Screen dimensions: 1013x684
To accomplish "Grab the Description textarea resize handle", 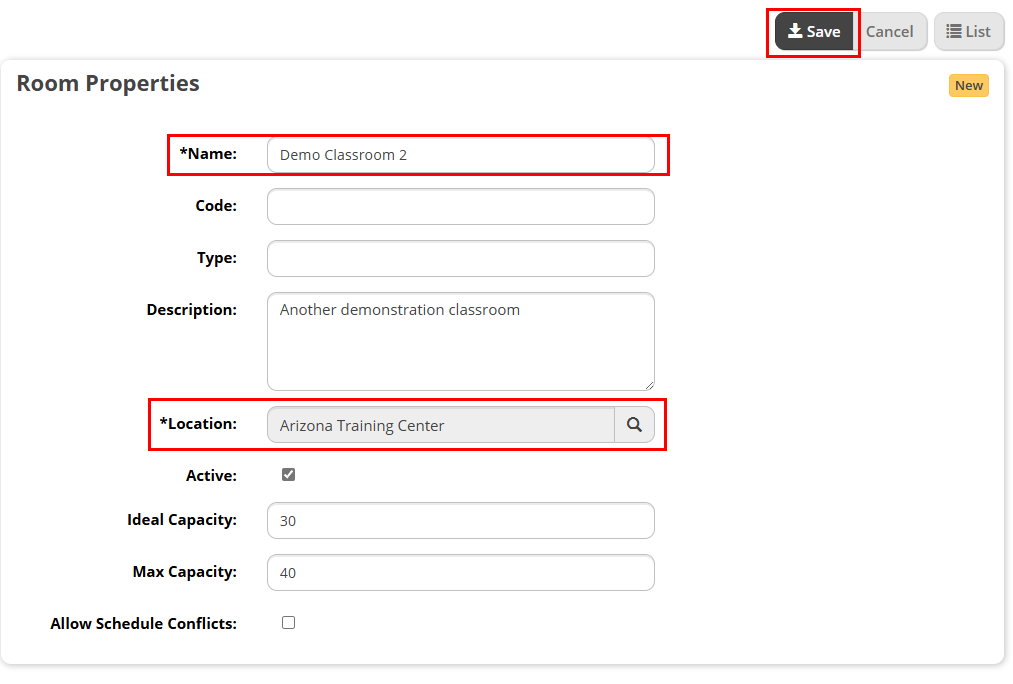I will (x=649, y=385).
